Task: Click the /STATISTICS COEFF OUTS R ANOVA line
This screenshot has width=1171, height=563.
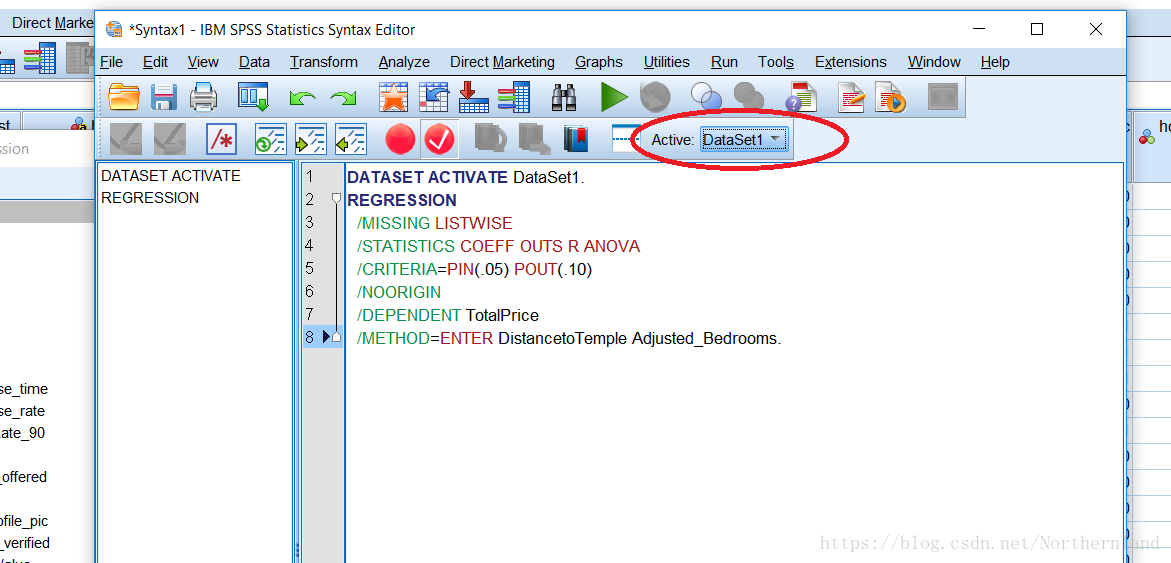Action: (x=498, y=246)
